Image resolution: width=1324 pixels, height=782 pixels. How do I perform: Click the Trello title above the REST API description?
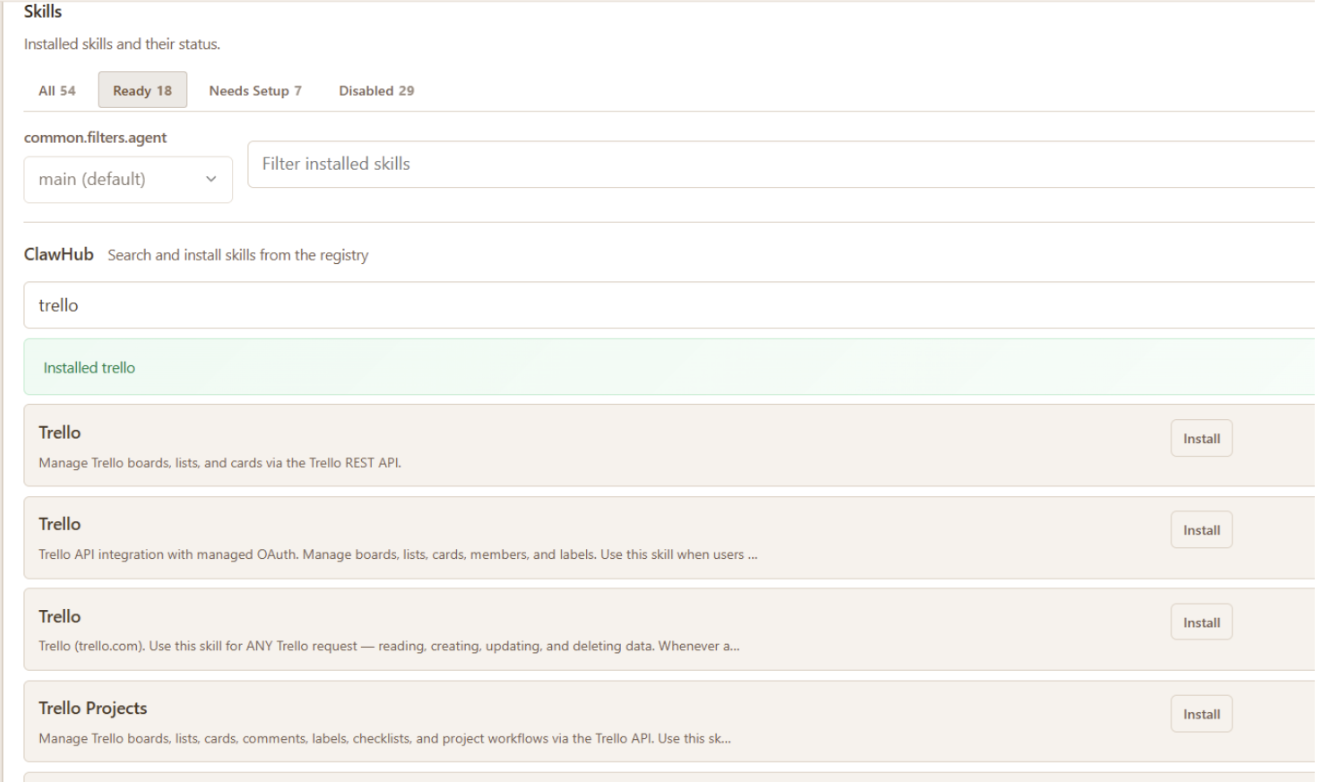59,433
